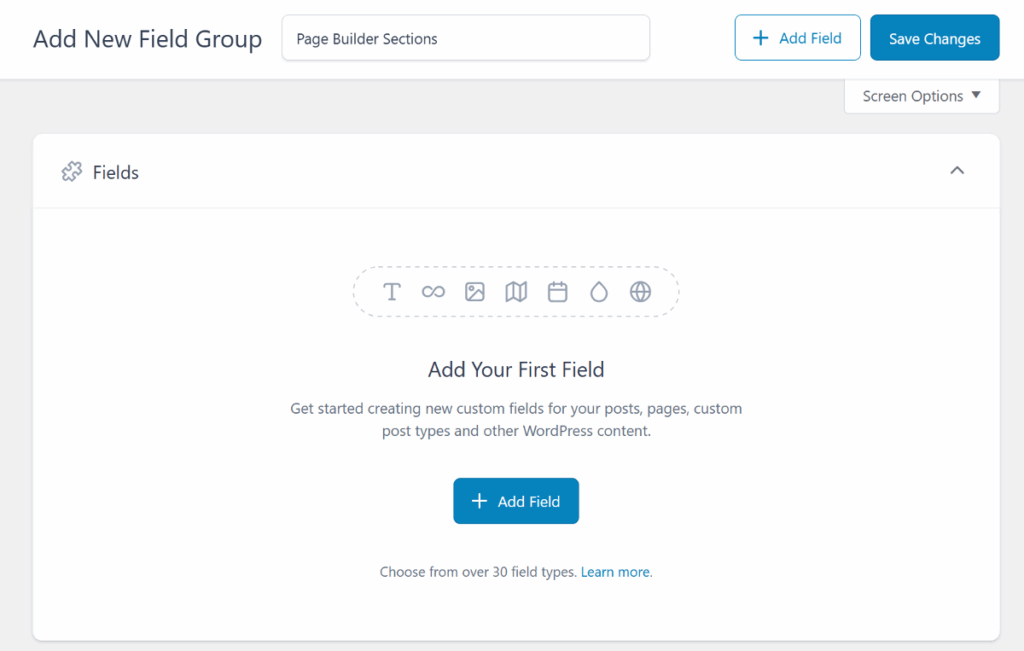
Task: Follow the Learn more link
Action: click(x=616, y=572)
